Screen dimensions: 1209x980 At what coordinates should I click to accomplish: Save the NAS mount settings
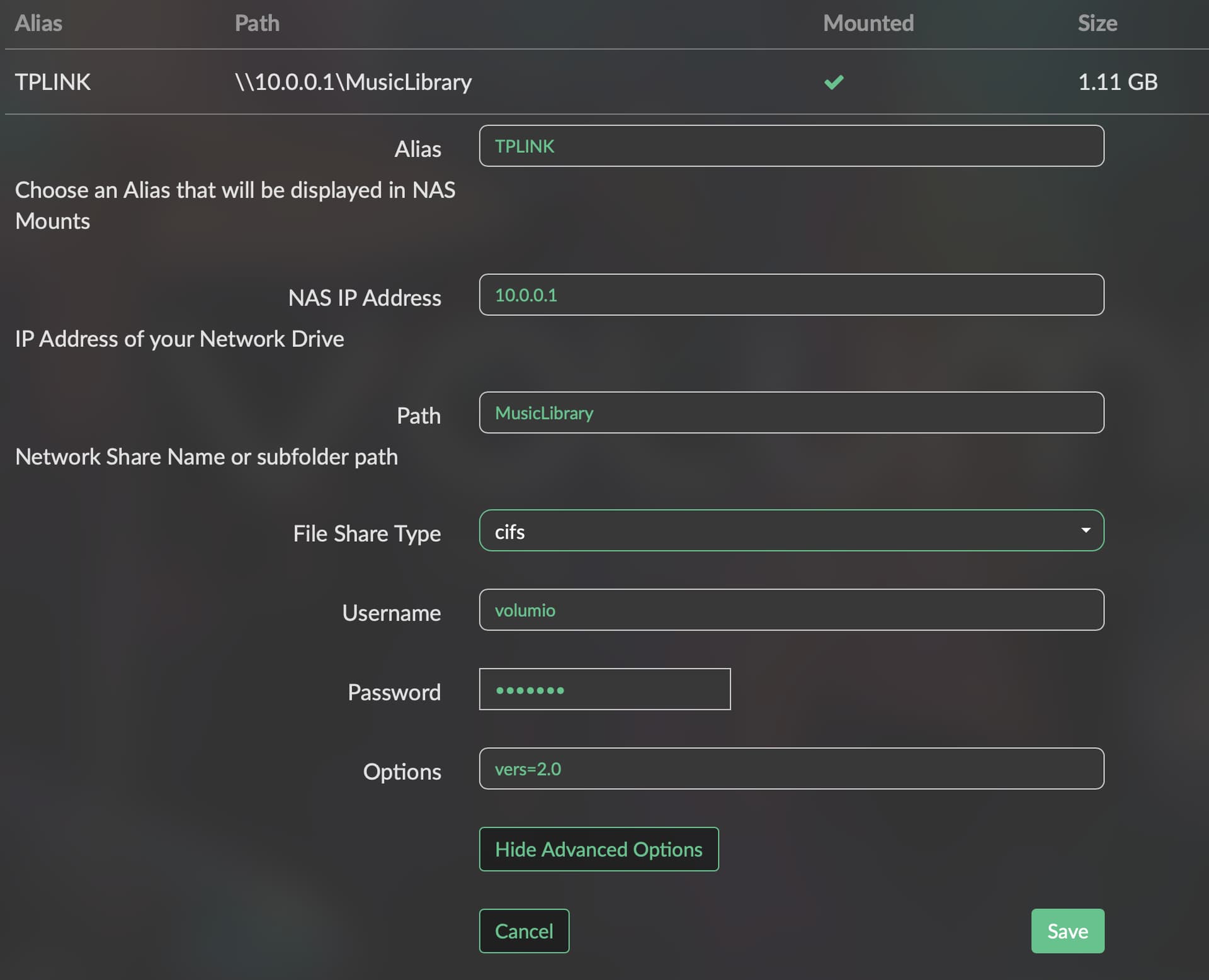tap(1067, 931)
